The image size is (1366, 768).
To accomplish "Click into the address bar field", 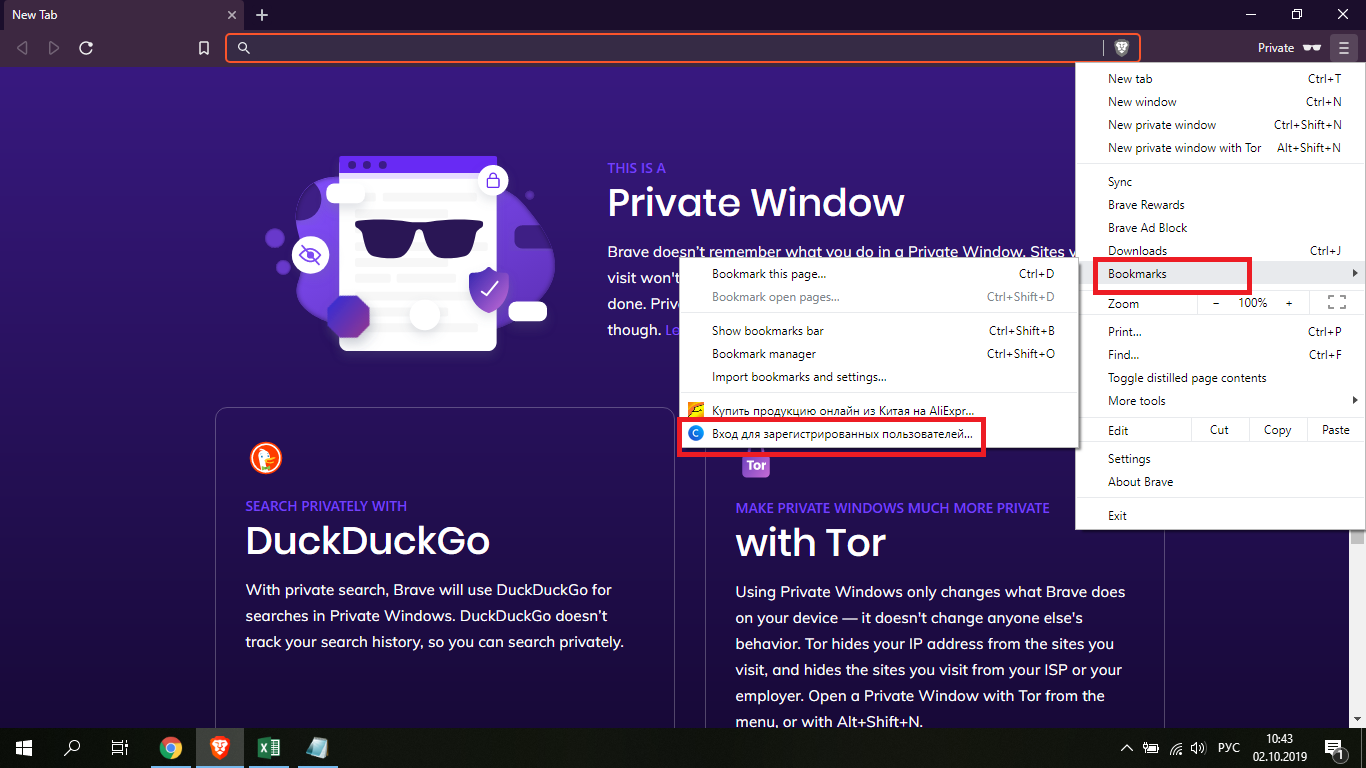I will click(x=682, y=48).
